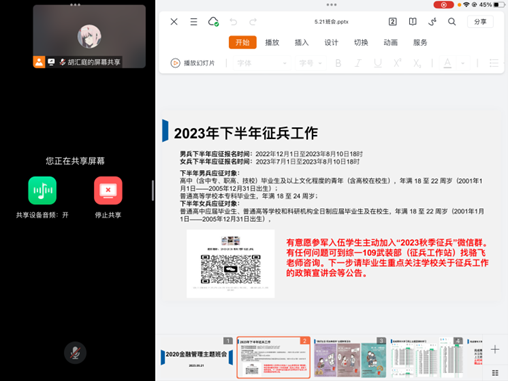
Task: Tap the Wi-Fi status icon
Action: click(466, 5)
